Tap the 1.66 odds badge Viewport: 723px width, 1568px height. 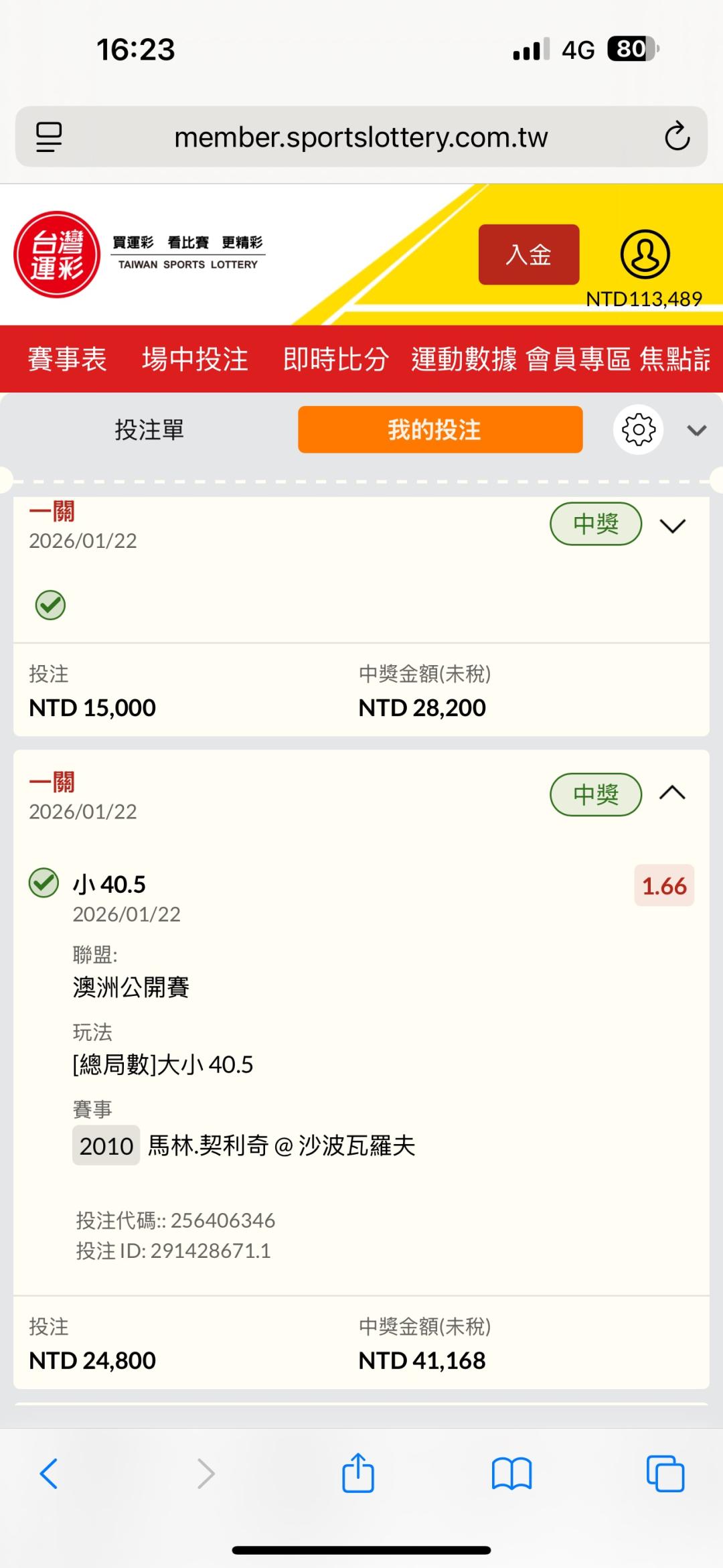coord(664,886)
